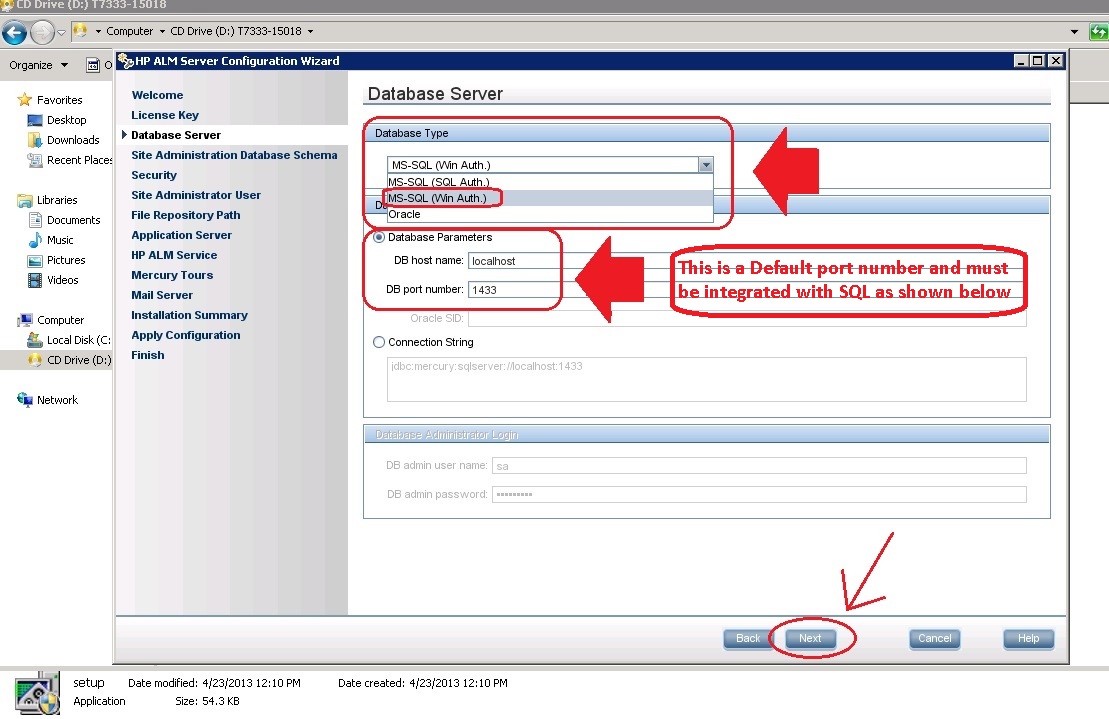Click the Help button
The image size is (1109, 719).
click(1028, 638)
